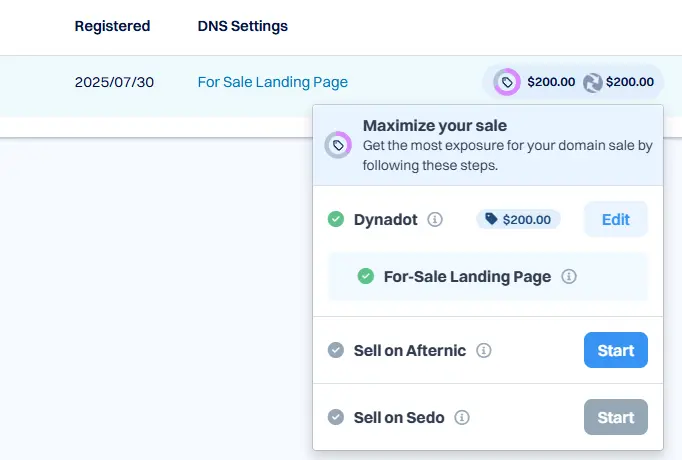Click the Sell on Afternic label
Viewport: 682px width, 460px height.
410,350
